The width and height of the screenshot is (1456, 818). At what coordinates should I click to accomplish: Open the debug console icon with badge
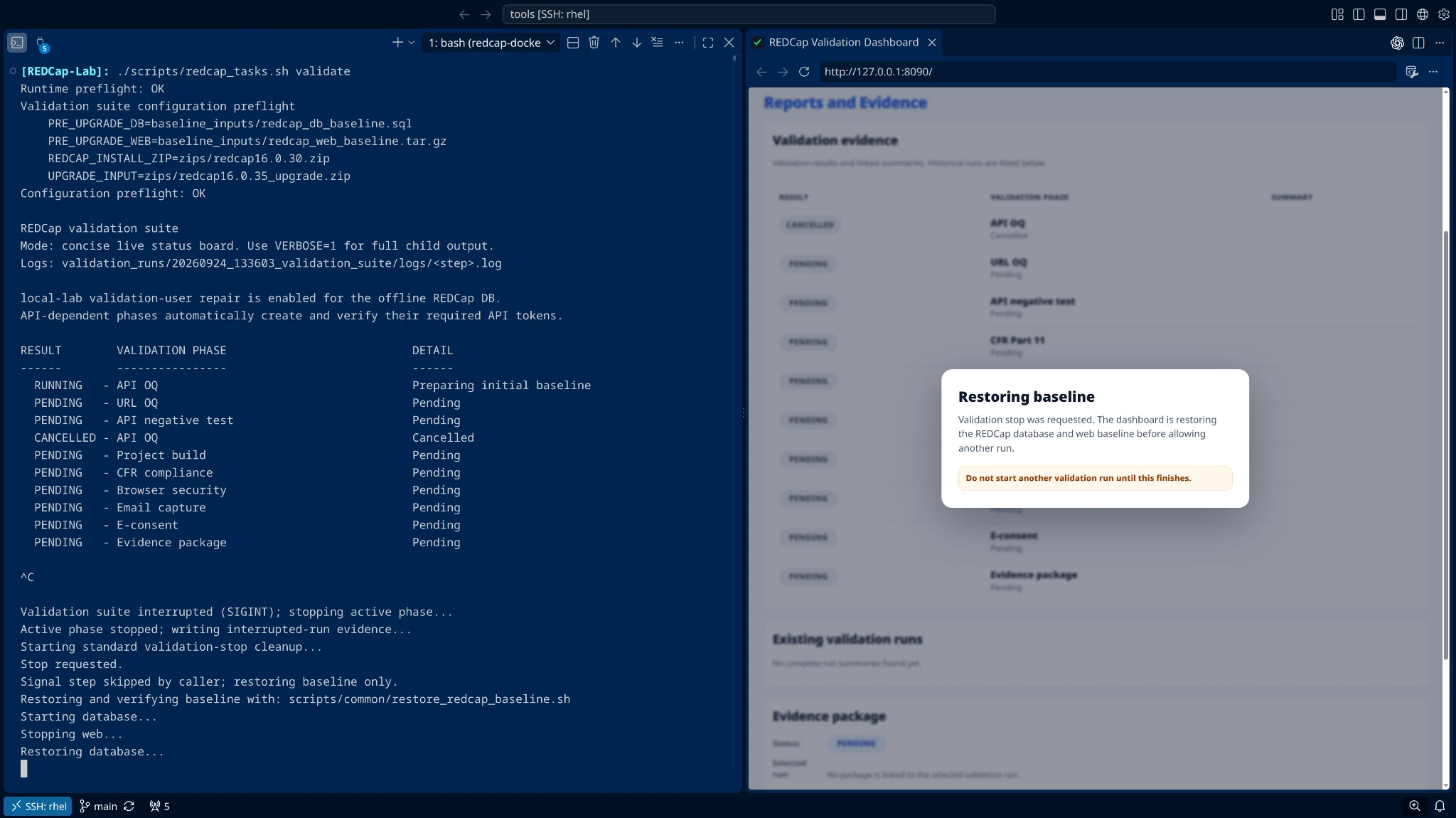(41, 44)
